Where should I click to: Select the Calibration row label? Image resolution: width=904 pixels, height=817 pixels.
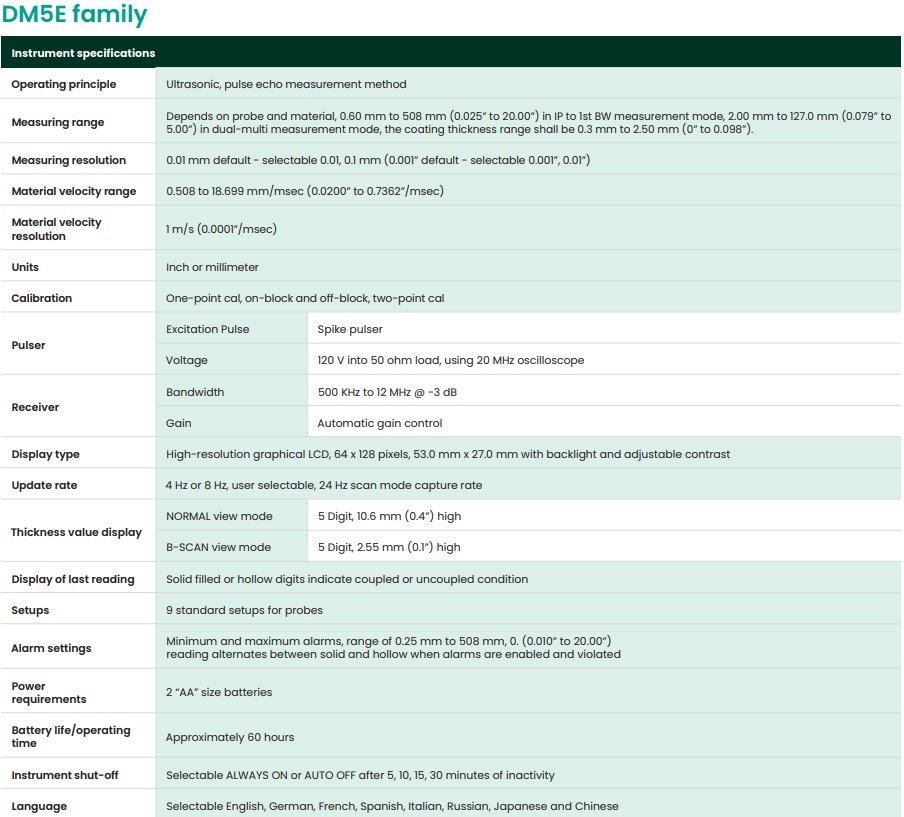(42, 299)
